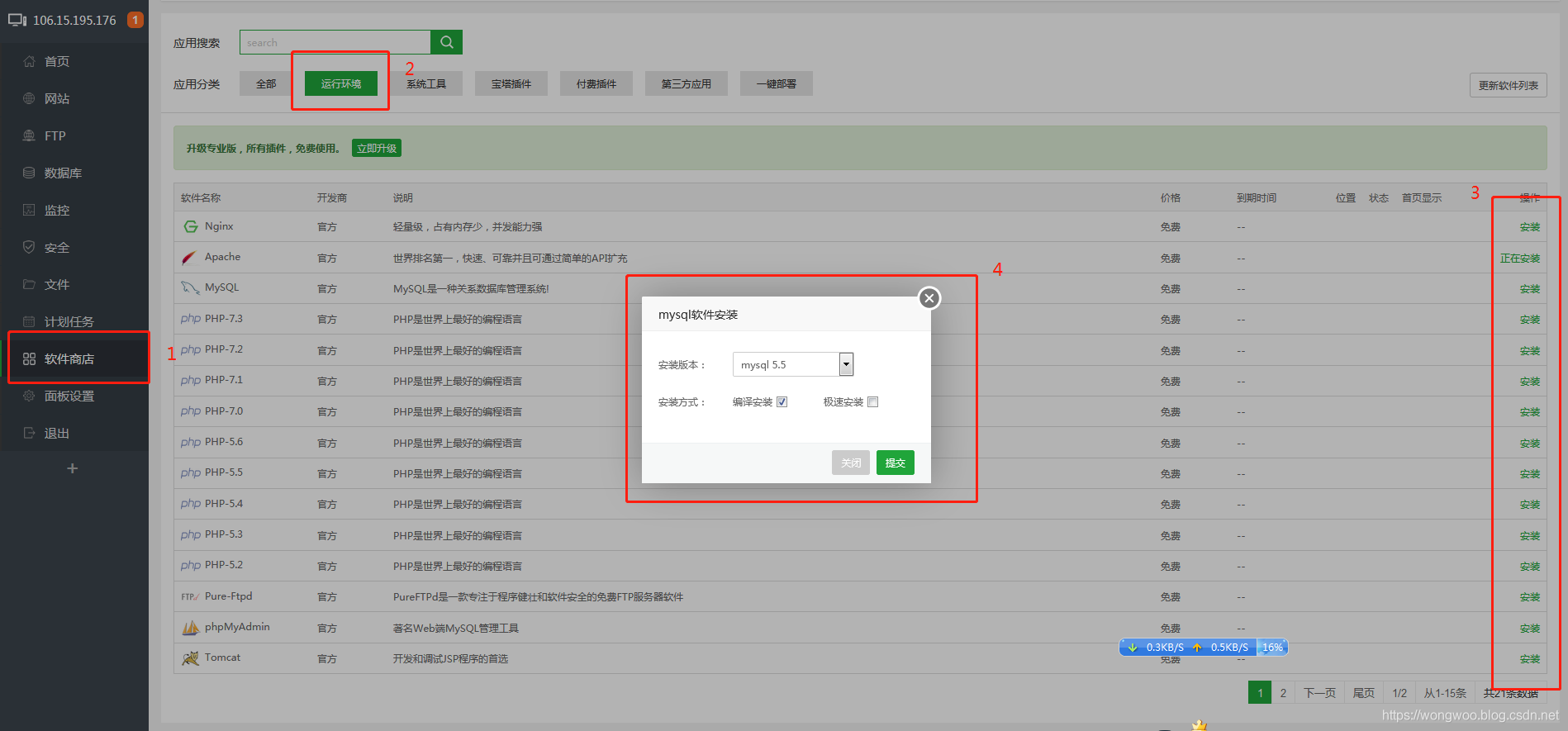The width and height of the screenshot is (1568, 731).
Task: Select the 系统工具 category tab
Action: 426,83
